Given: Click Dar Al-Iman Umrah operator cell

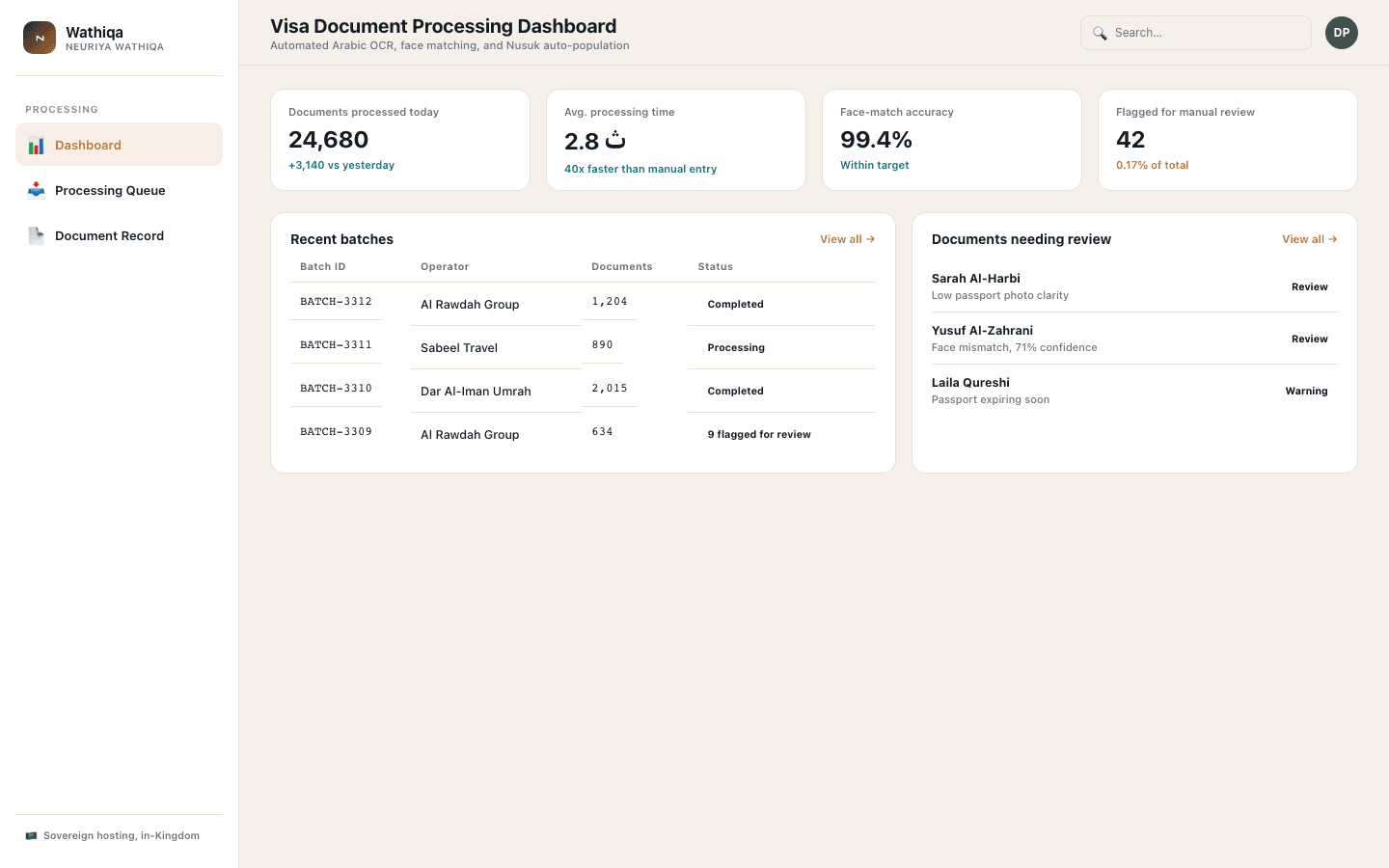Looking at the screenshot, I should 476,392.
